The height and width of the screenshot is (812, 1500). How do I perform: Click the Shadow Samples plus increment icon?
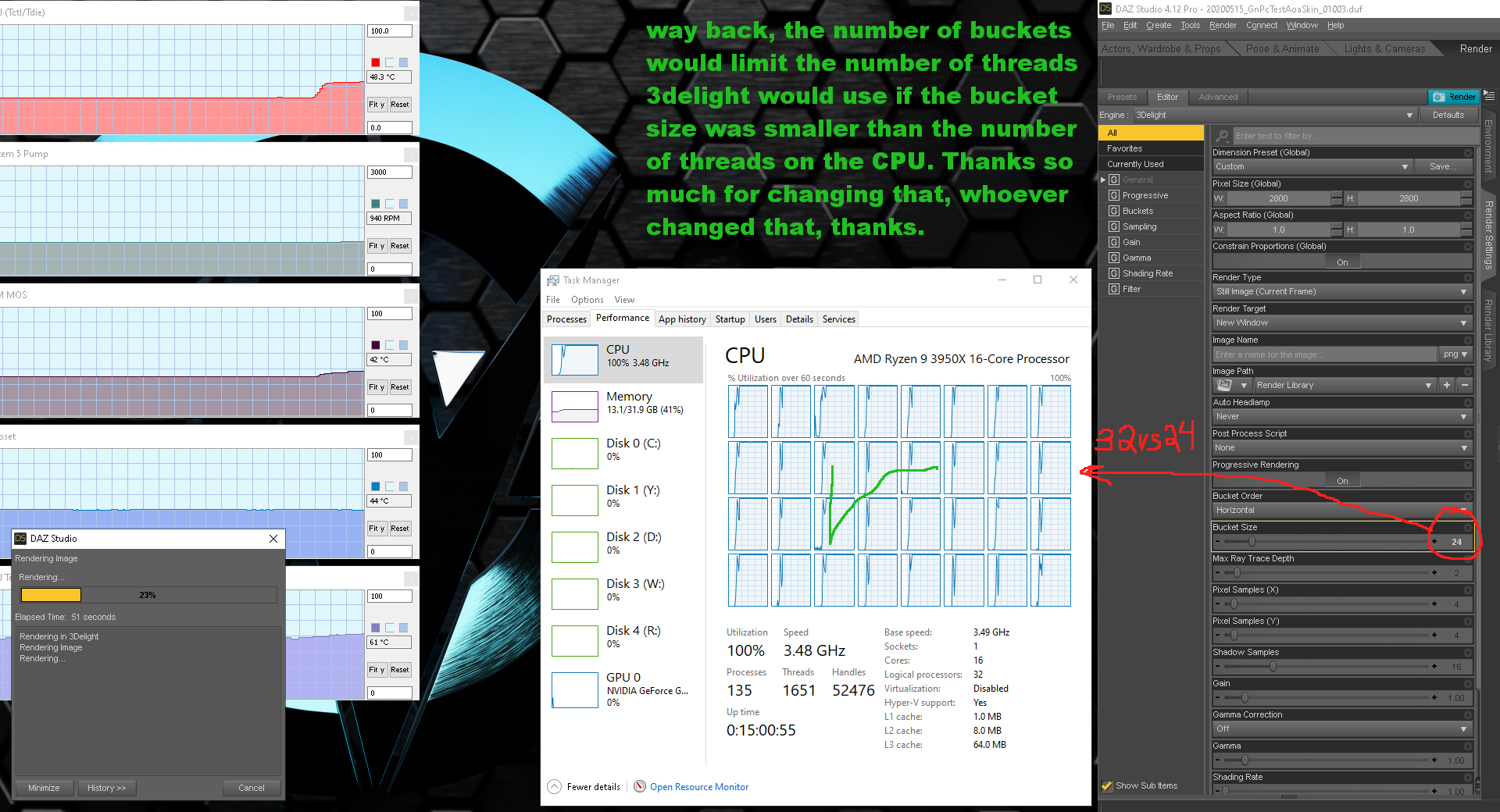1434,666
